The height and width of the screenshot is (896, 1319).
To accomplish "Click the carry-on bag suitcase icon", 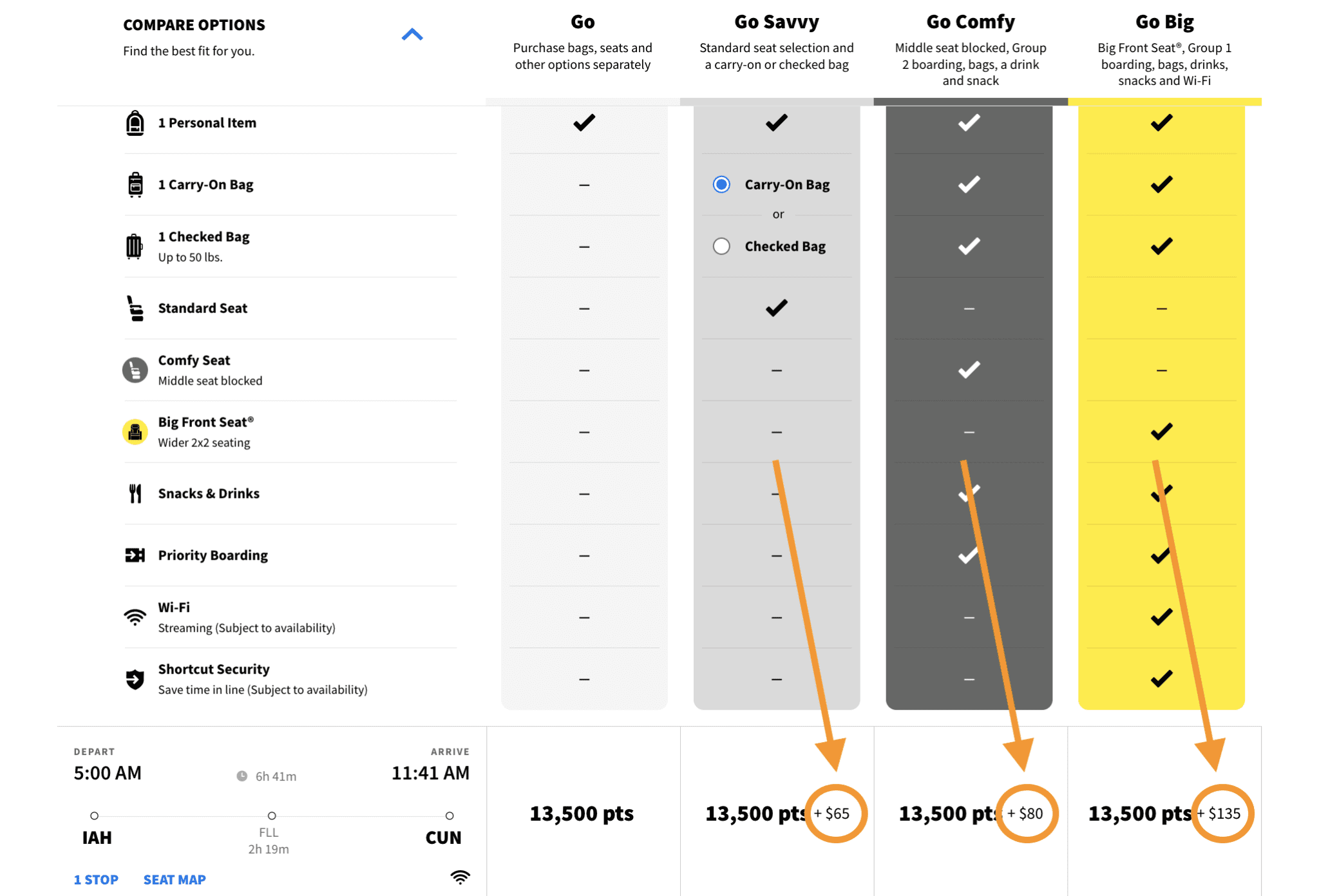I will coord(135,185).
